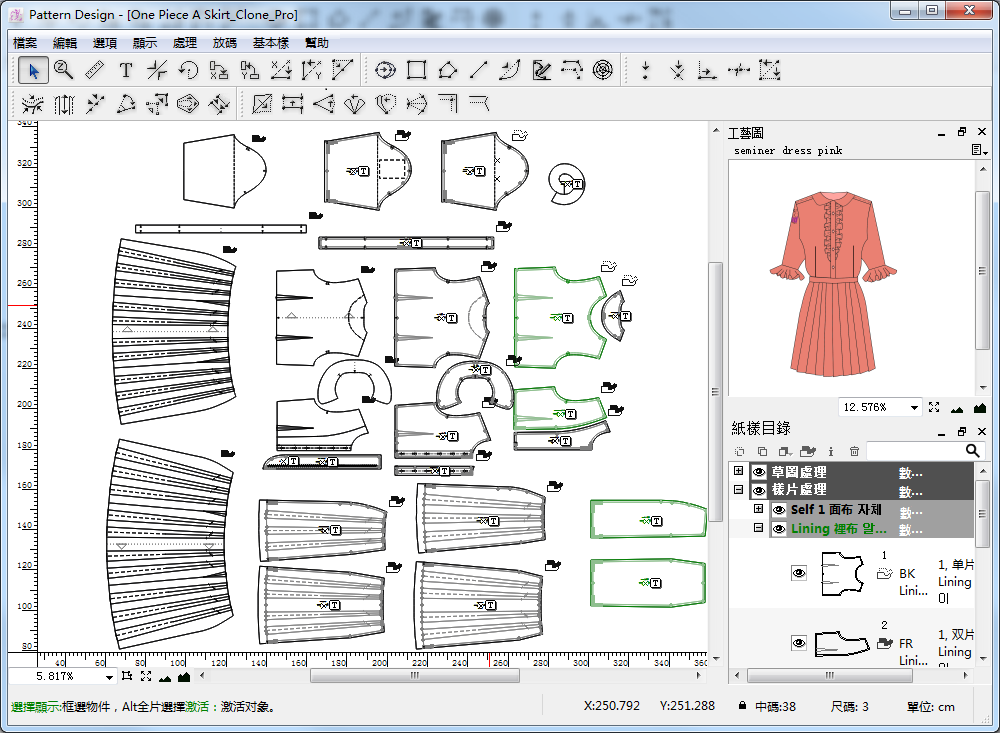Pick the rectangle drawing tool
Image resolution: width=1000 pixels, height=733 pixels.
417,70
